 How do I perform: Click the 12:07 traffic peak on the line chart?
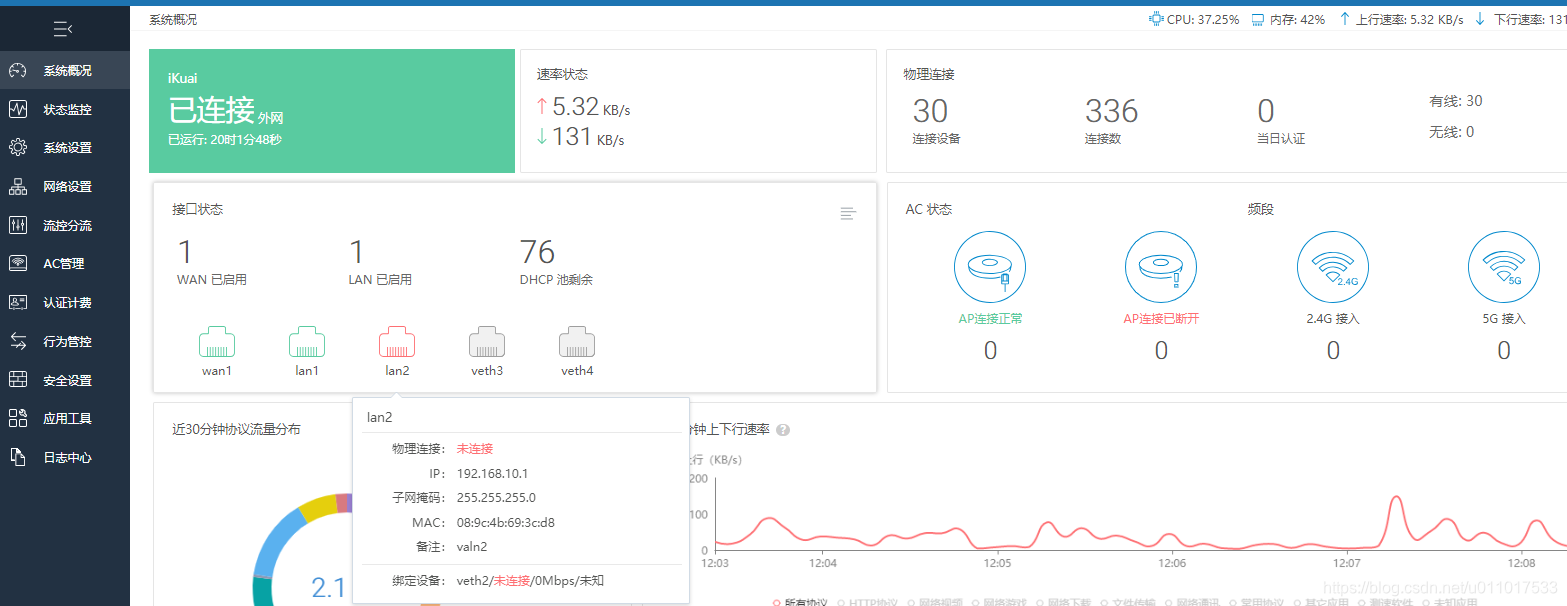(1396, 499)
